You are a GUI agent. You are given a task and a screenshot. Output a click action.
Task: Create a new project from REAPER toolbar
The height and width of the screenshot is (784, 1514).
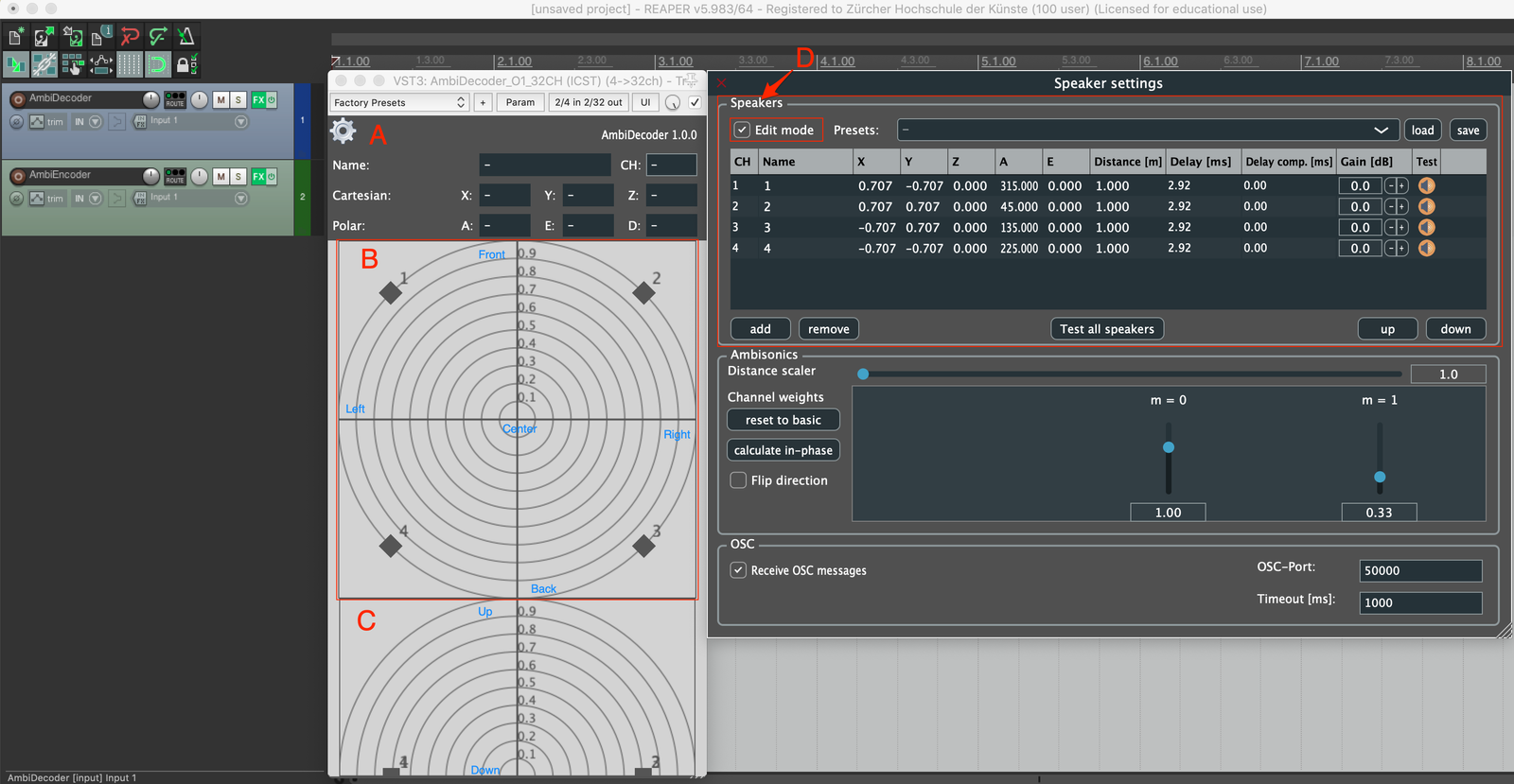coord(16,37)
